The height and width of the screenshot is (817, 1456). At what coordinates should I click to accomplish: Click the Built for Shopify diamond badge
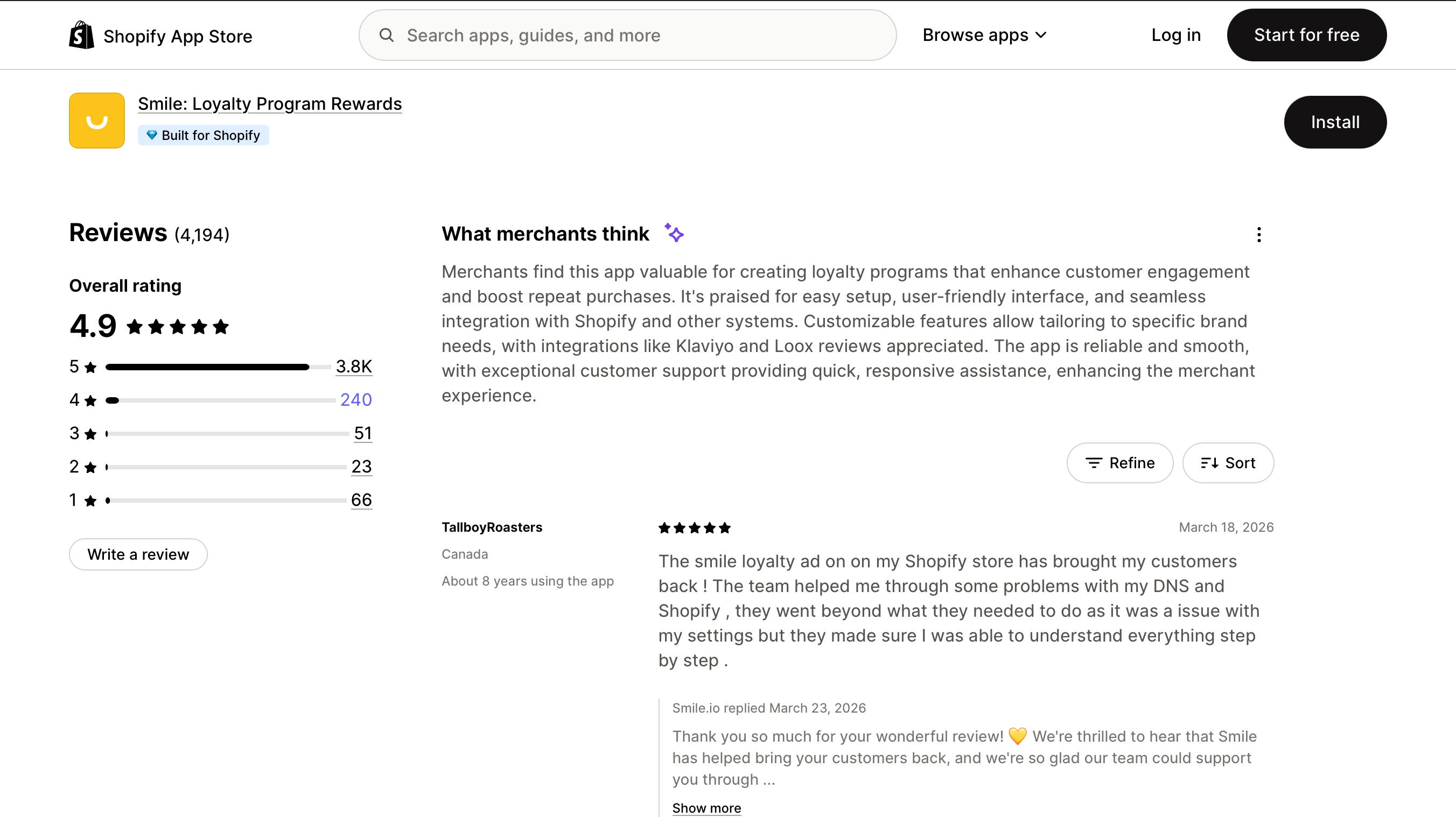[x=204, y=136]
